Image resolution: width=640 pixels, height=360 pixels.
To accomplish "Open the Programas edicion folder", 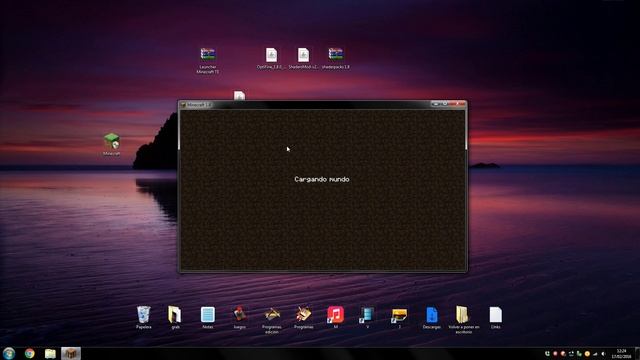I will click(272, 320).
